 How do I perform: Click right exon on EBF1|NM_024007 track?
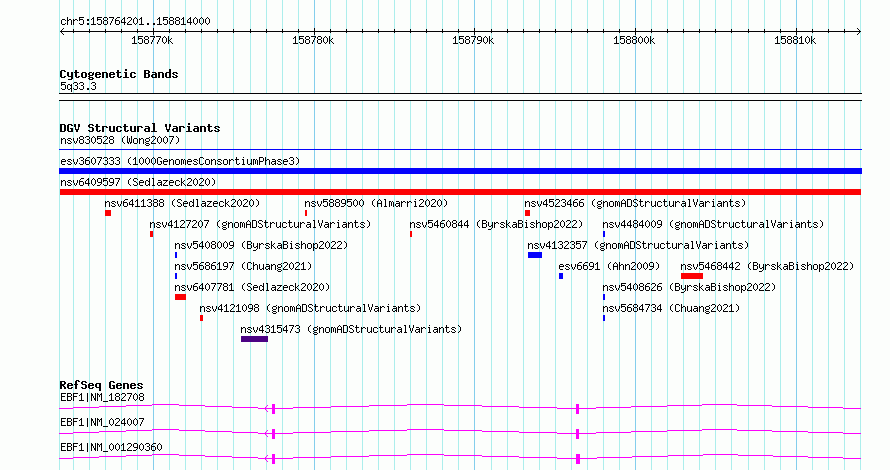pyautogui.click(x=577, y=434)
